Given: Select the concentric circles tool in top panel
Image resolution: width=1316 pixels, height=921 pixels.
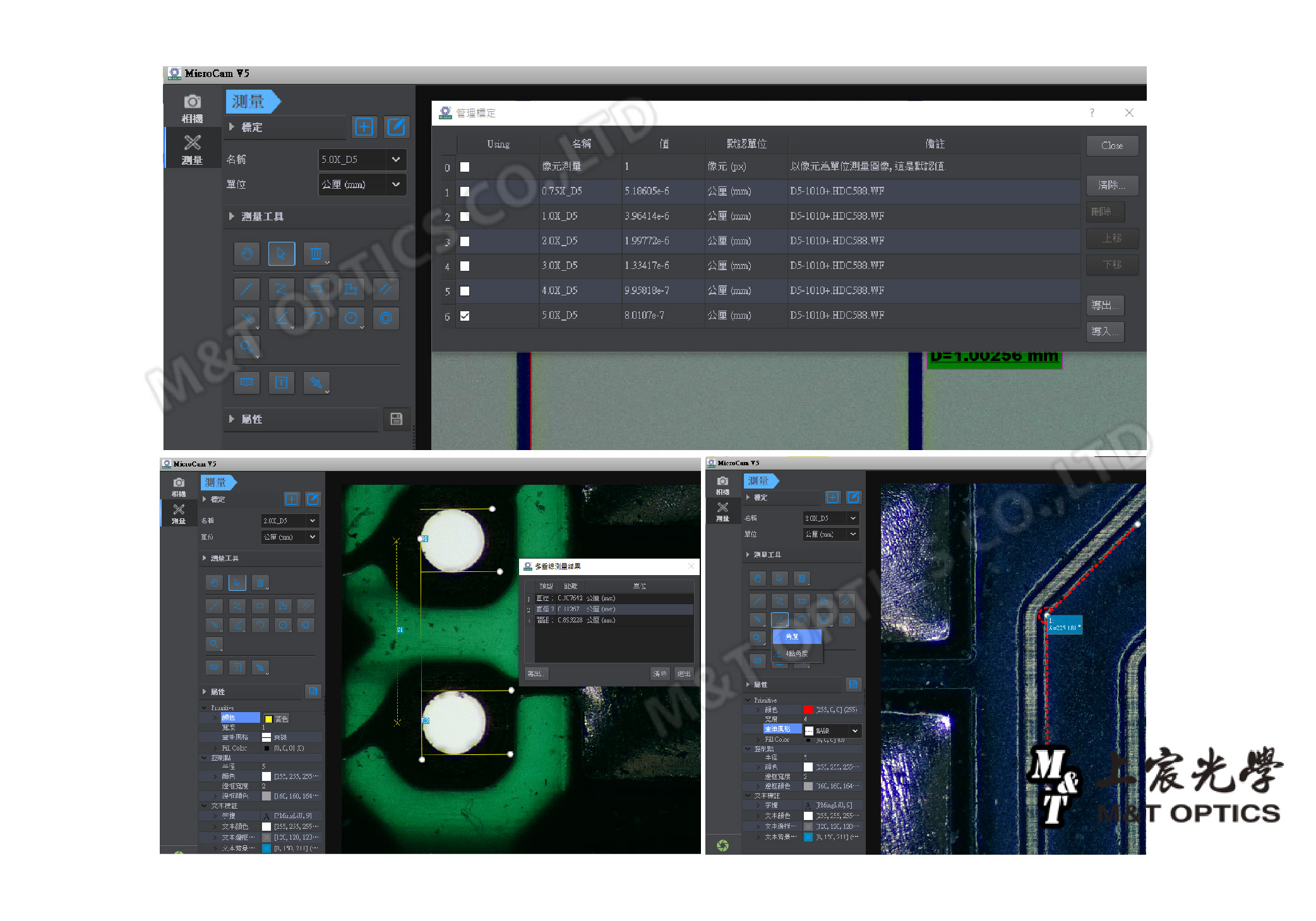Looking at the screenshot, I should [x=386, y=318].
